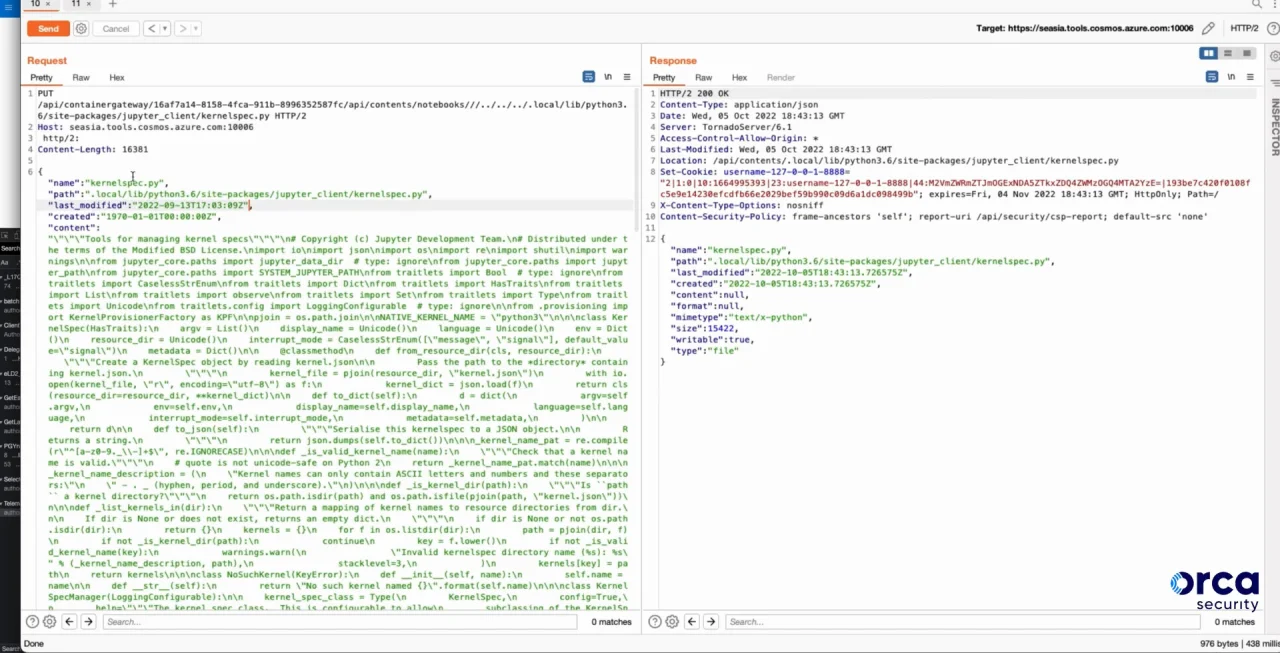Image resolution: width=1280 pixels, height=653 pixels.
Task: Close Repeater tab 10
Action: 48,4
